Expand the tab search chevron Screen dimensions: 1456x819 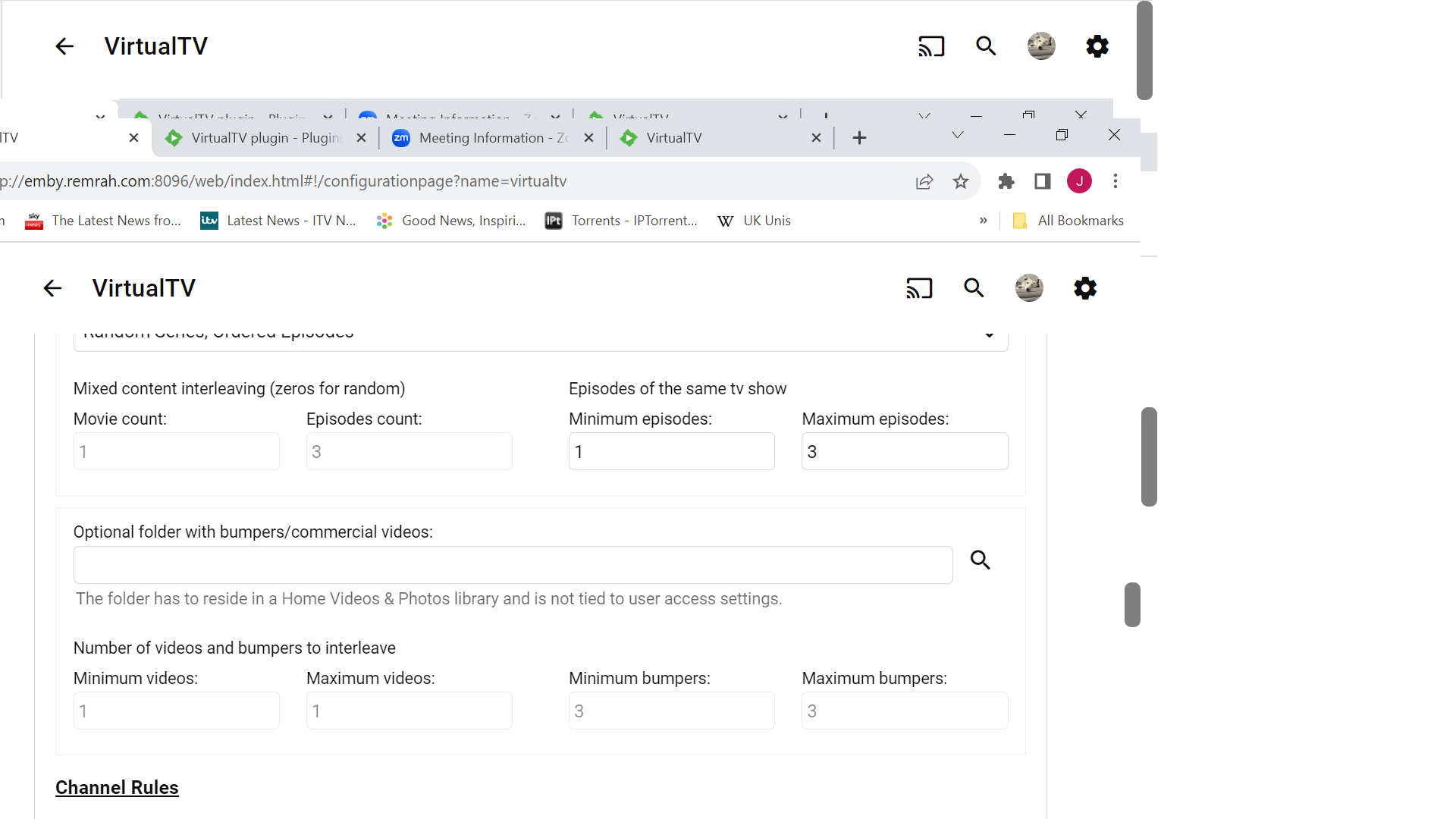click(x=958, y=135)
